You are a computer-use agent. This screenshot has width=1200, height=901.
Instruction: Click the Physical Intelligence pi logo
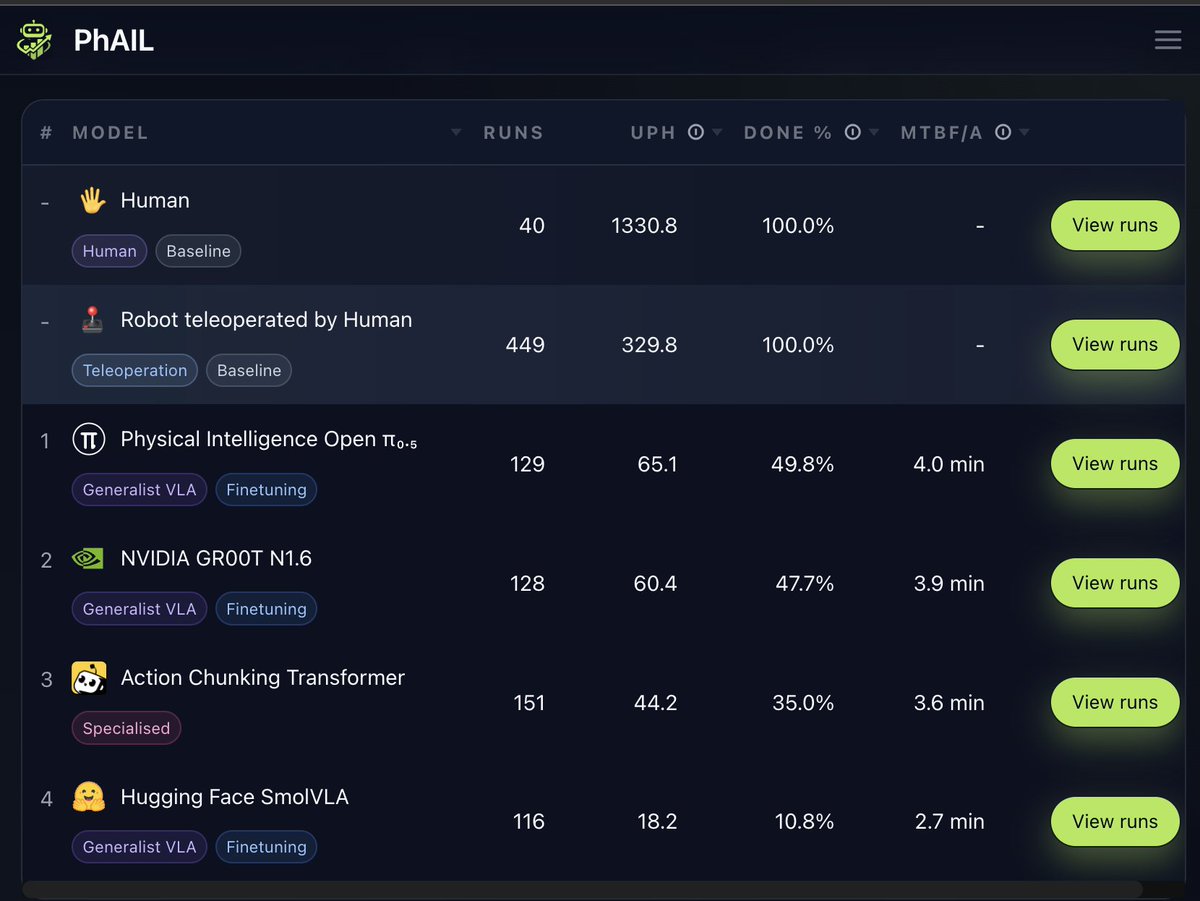click(89, 439)
